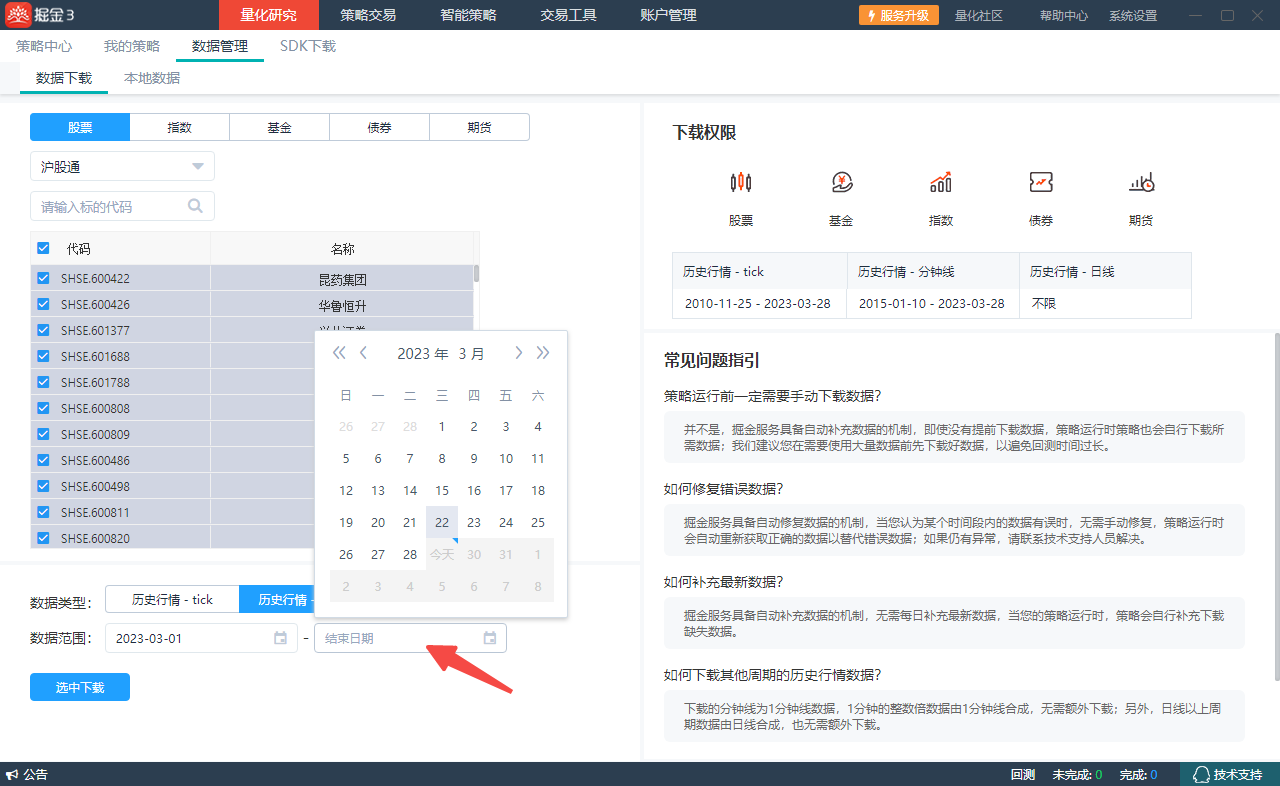
Task: Click the 昆药集团 name cell
Action: [342, 279]
